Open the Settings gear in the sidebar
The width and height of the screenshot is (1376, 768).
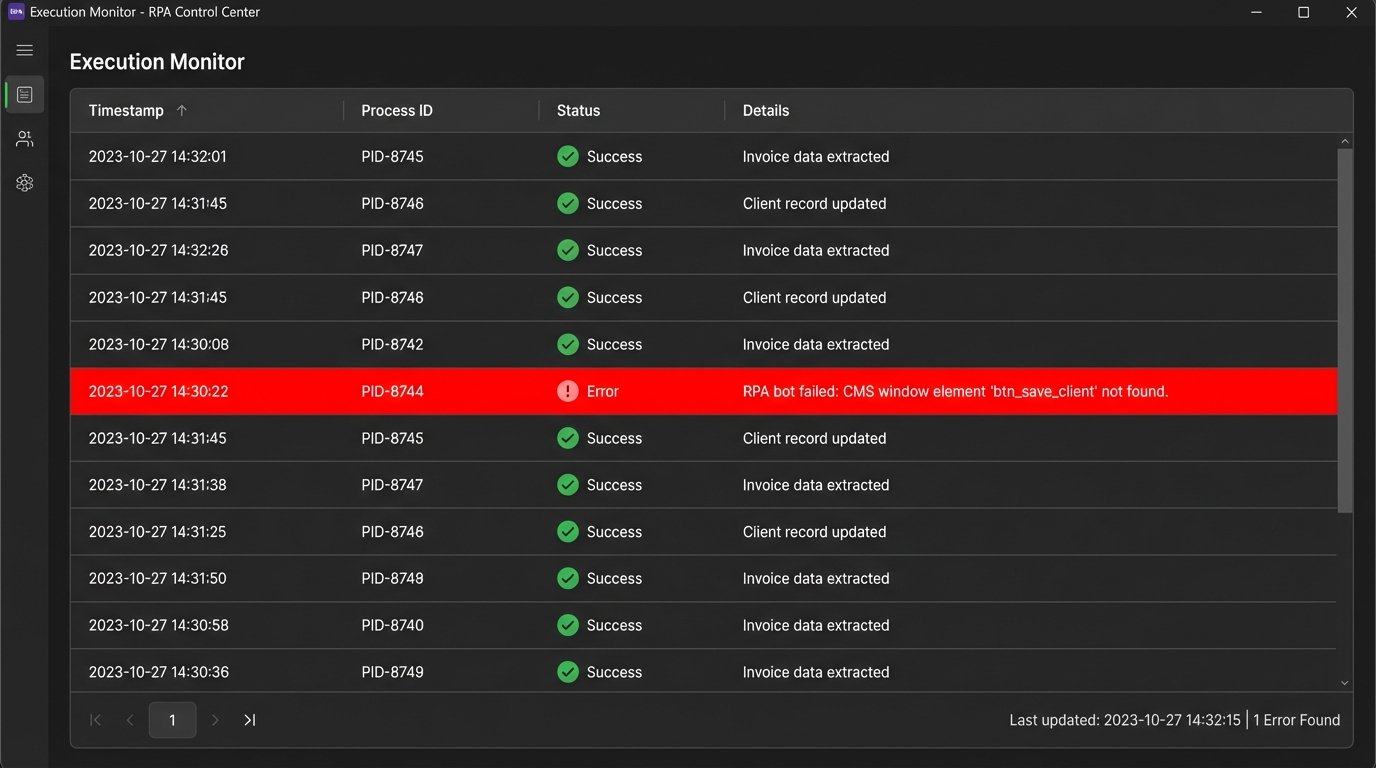pos(24,182)
